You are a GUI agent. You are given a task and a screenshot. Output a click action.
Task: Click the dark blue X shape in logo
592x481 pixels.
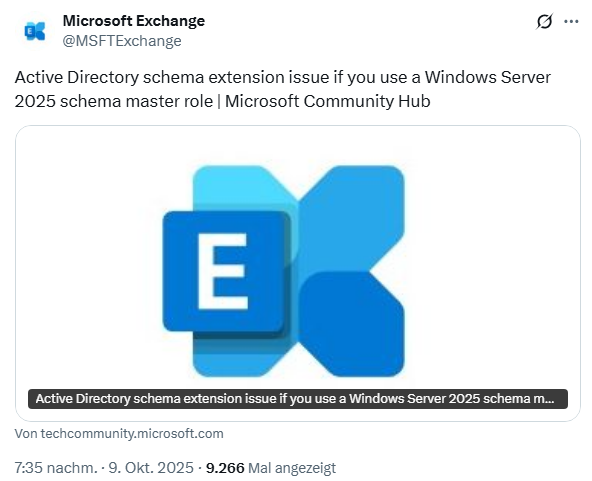(353, 323)
